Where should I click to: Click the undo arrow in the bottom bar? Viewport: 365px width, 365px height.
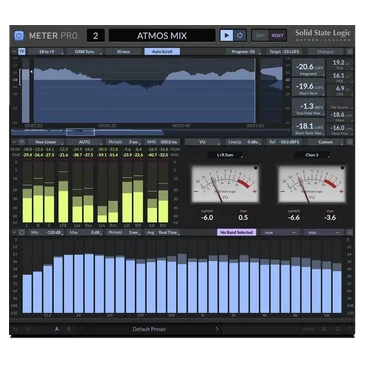(15, 329)
